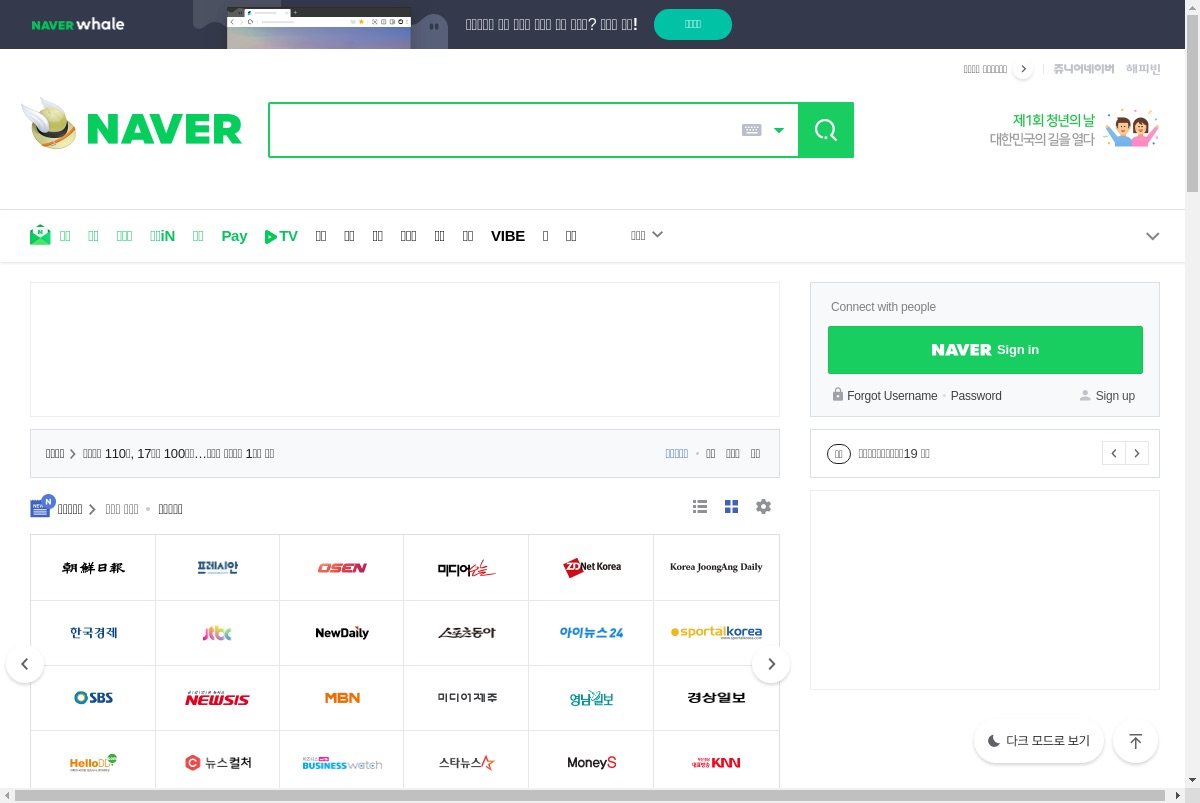
Task: Click the 쥬니어네이버 link
Action: point(1083,69)
